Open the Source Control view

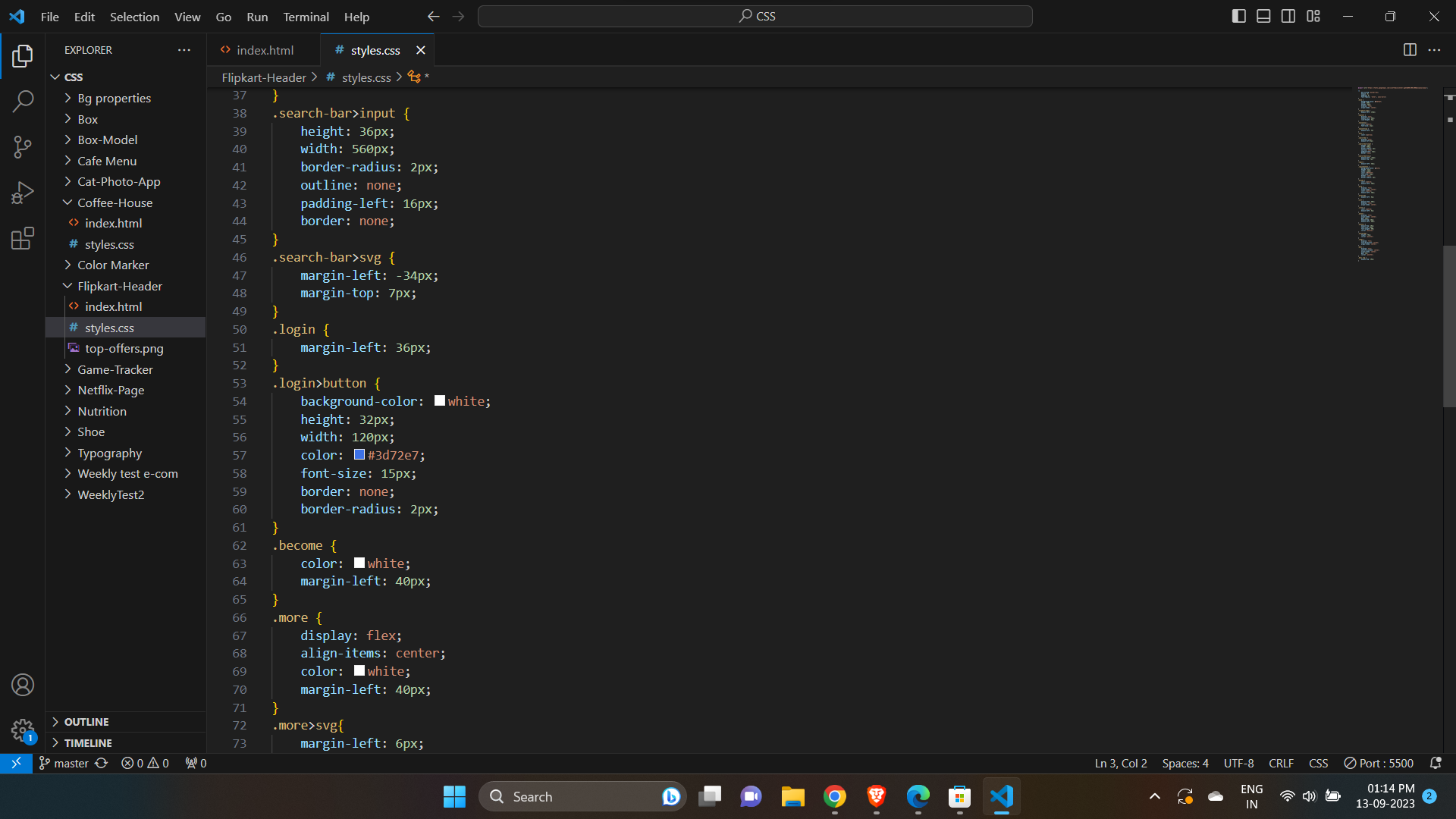pos(23,147)
